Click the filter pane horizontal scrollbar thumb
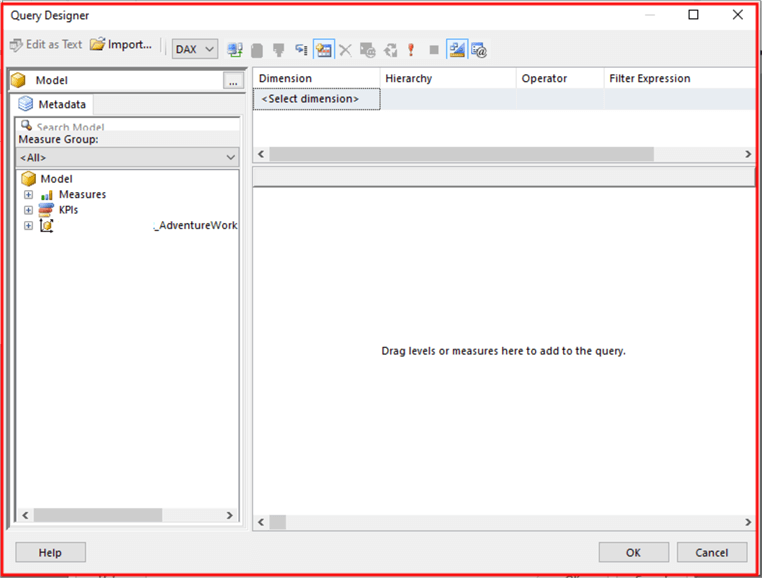Image resolution: width=762 pixels, height=578 pixels. tap(462, 154)
